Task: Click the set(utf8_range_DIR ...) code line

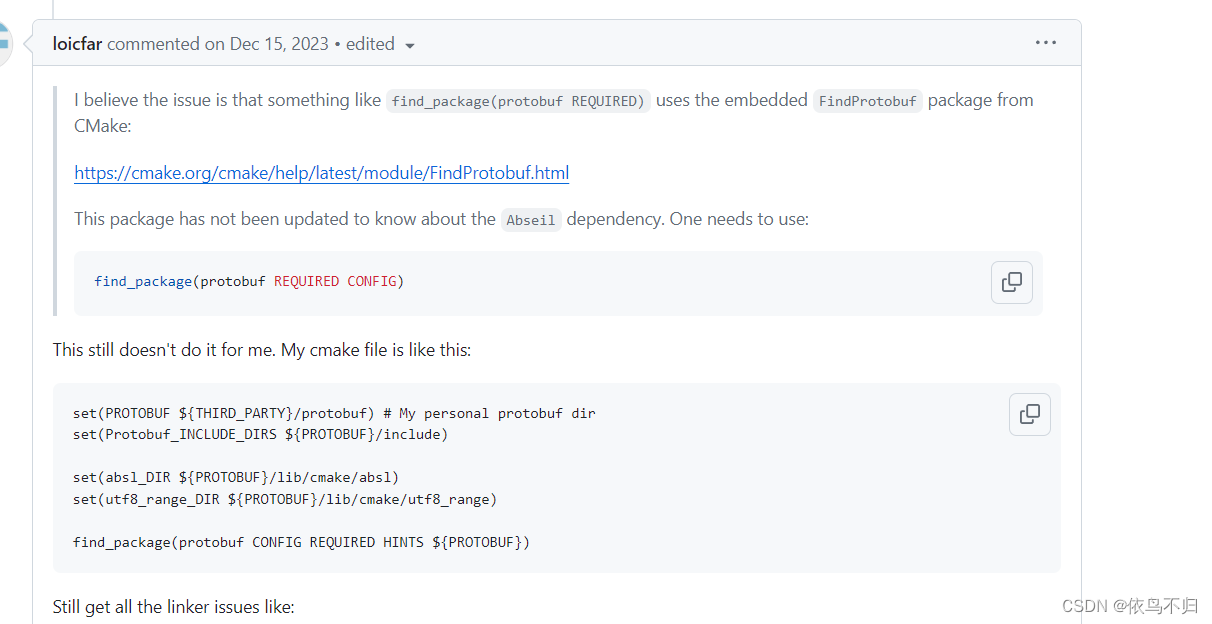Action: pos(284,499)
